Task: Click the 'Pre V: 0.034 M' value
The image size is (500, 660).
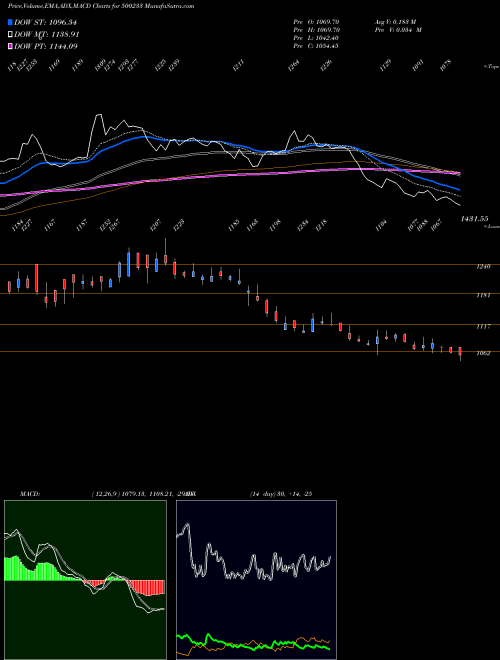Action: (398, 29)
